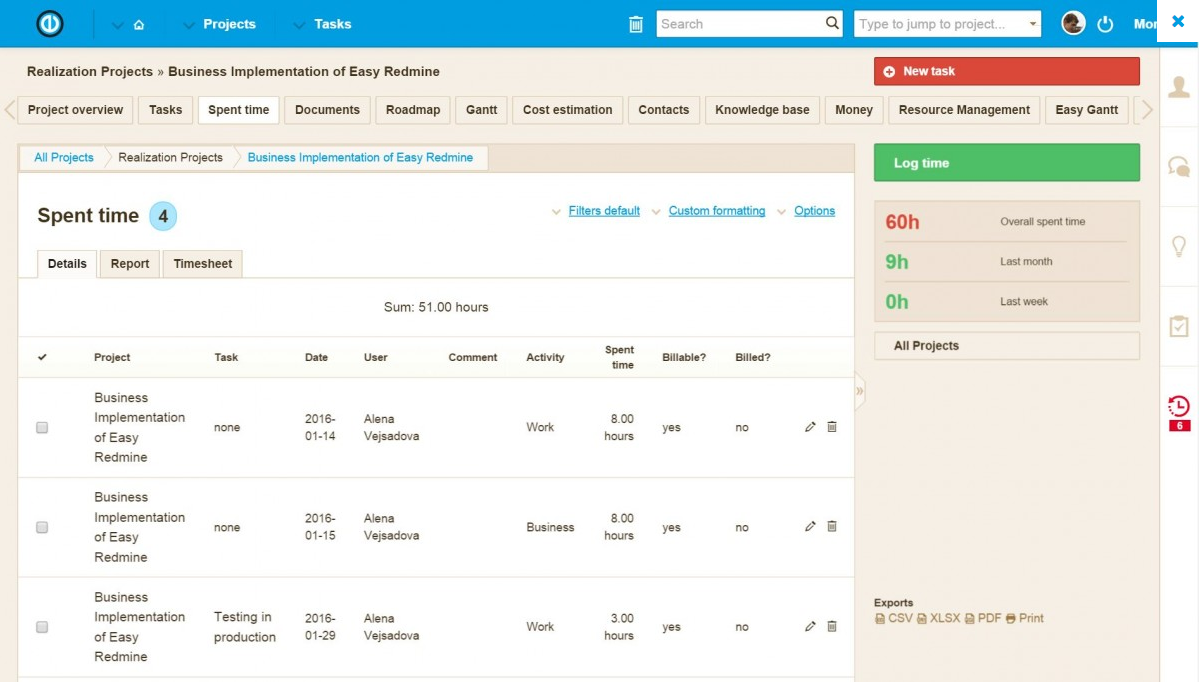Delete the 2016-01-14 time entry

coord(832,427)
